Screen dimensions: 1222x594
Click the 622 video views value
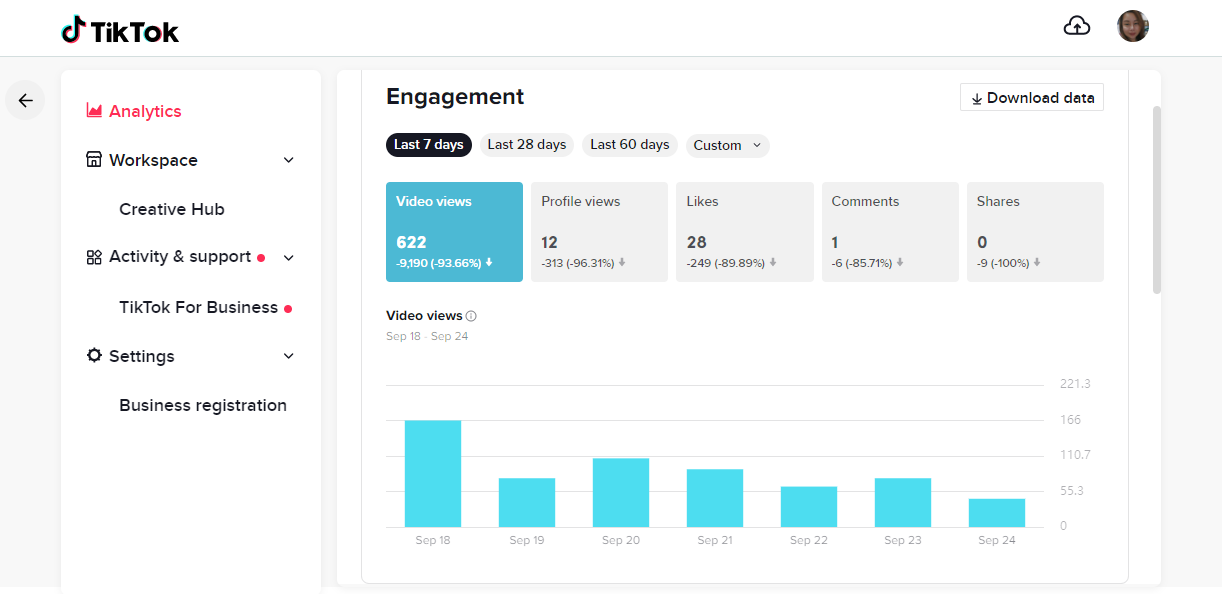tap(411, 242)
